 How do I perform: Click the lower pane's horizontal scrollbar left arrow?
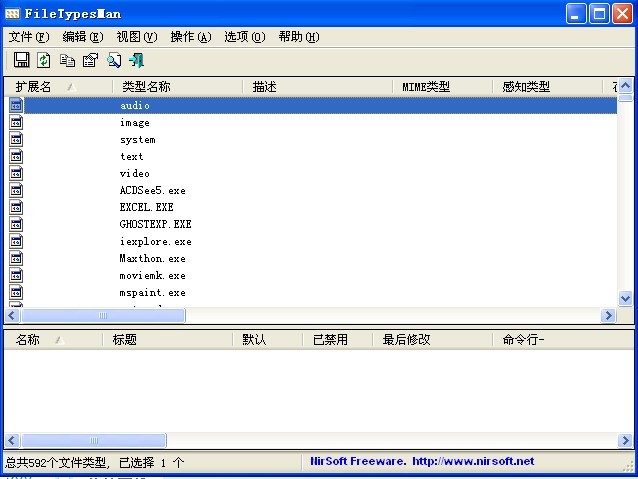pyautogui.click(x=11, y=441)
